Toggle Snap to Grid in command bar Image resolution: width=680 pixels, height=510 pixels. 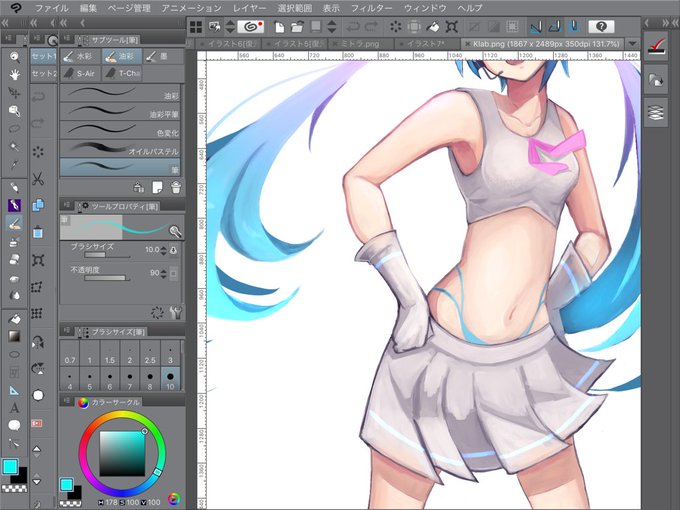click(575, 27)
